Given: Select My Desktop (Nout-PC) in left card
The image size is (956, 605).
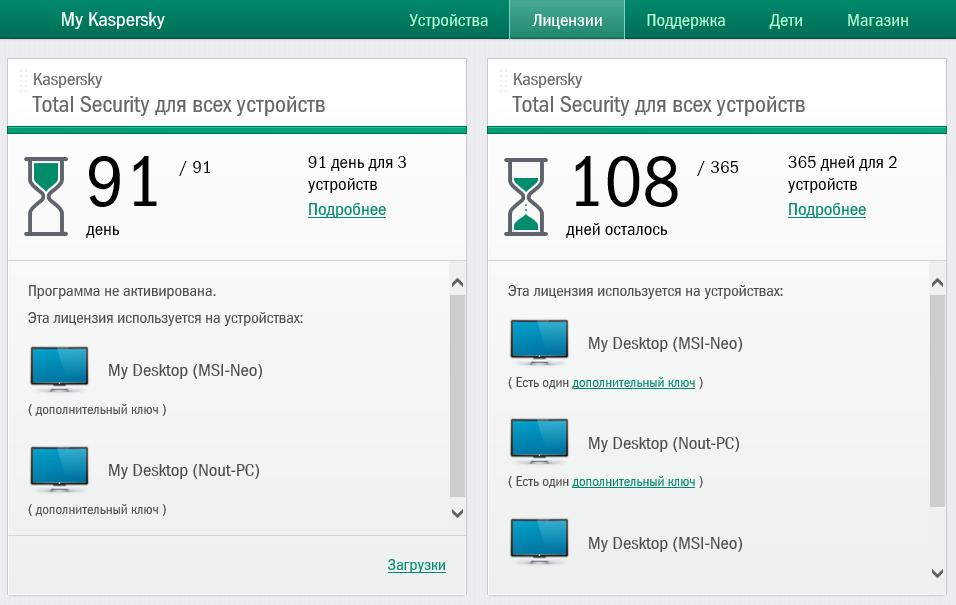Looking at the screenshot, I should click(184, 470).
